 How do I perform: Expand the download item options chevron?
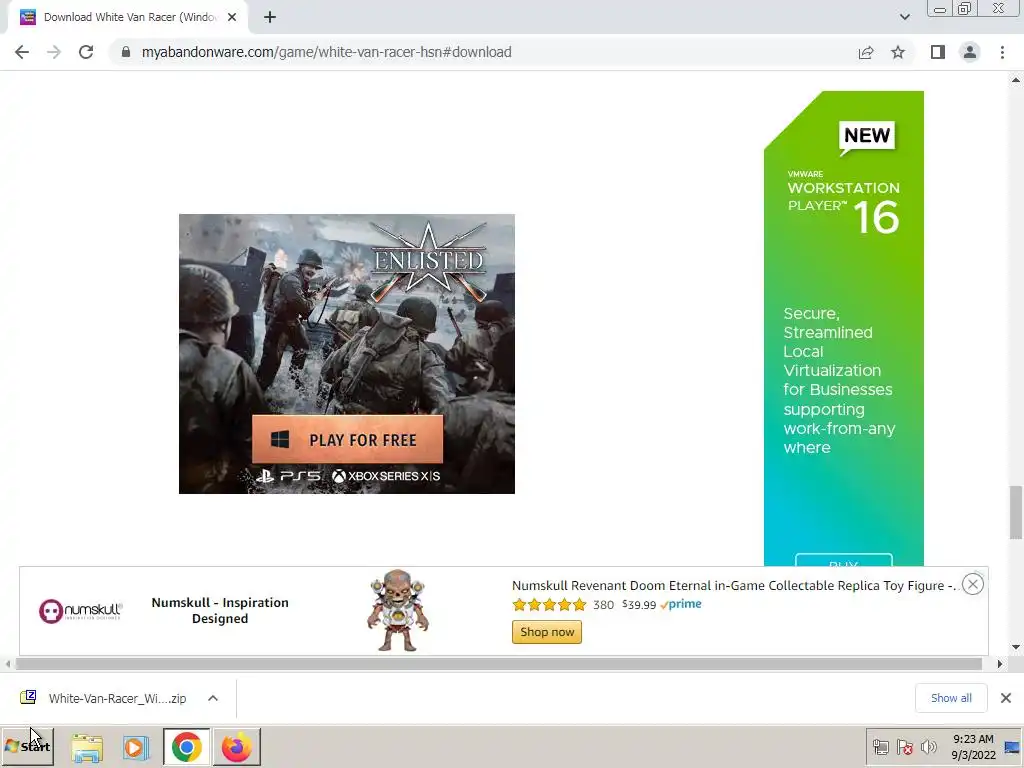(213, 698)
